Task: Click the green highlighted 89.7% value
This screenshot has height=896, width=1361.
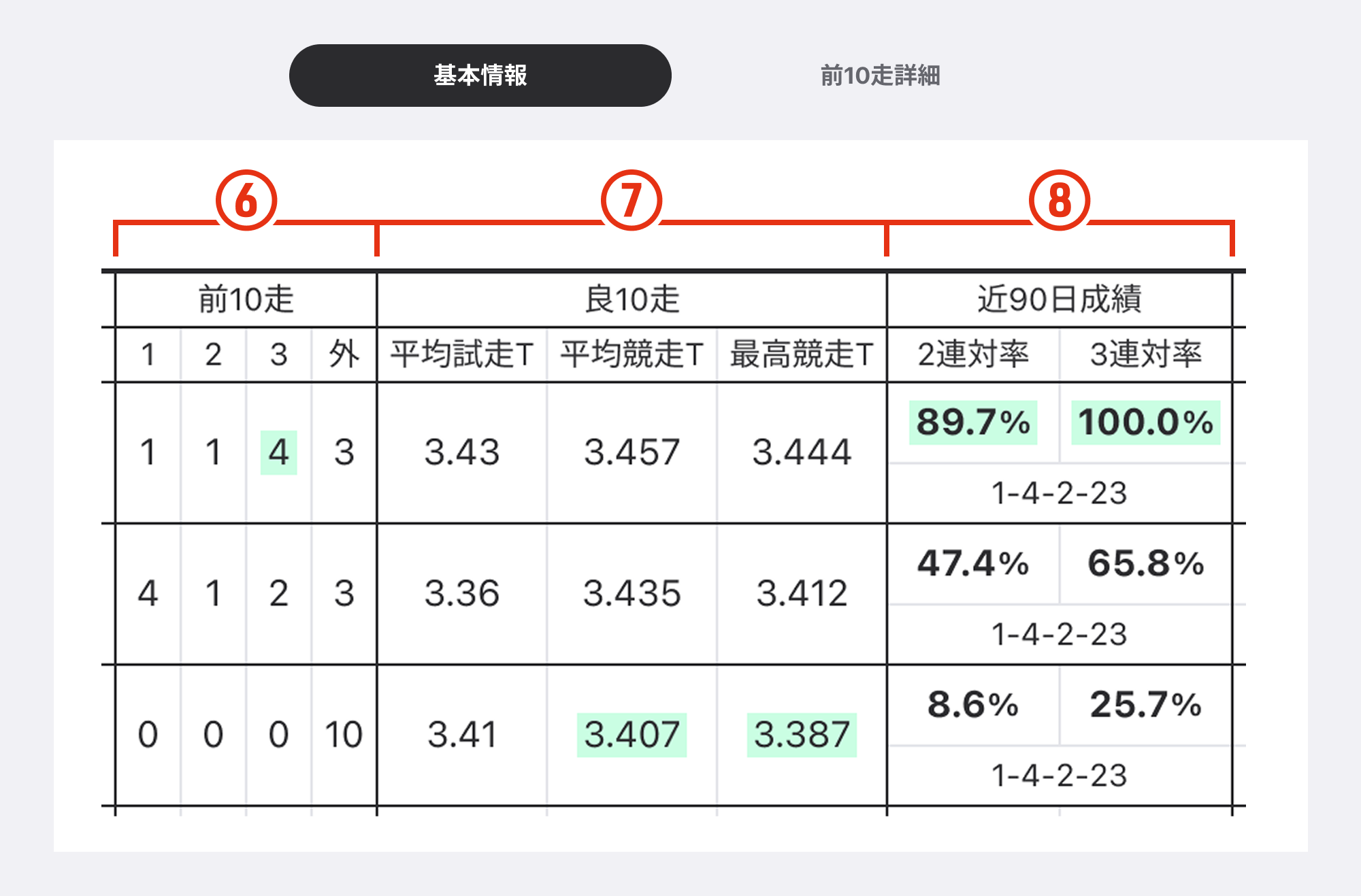Action: (973, 422)
